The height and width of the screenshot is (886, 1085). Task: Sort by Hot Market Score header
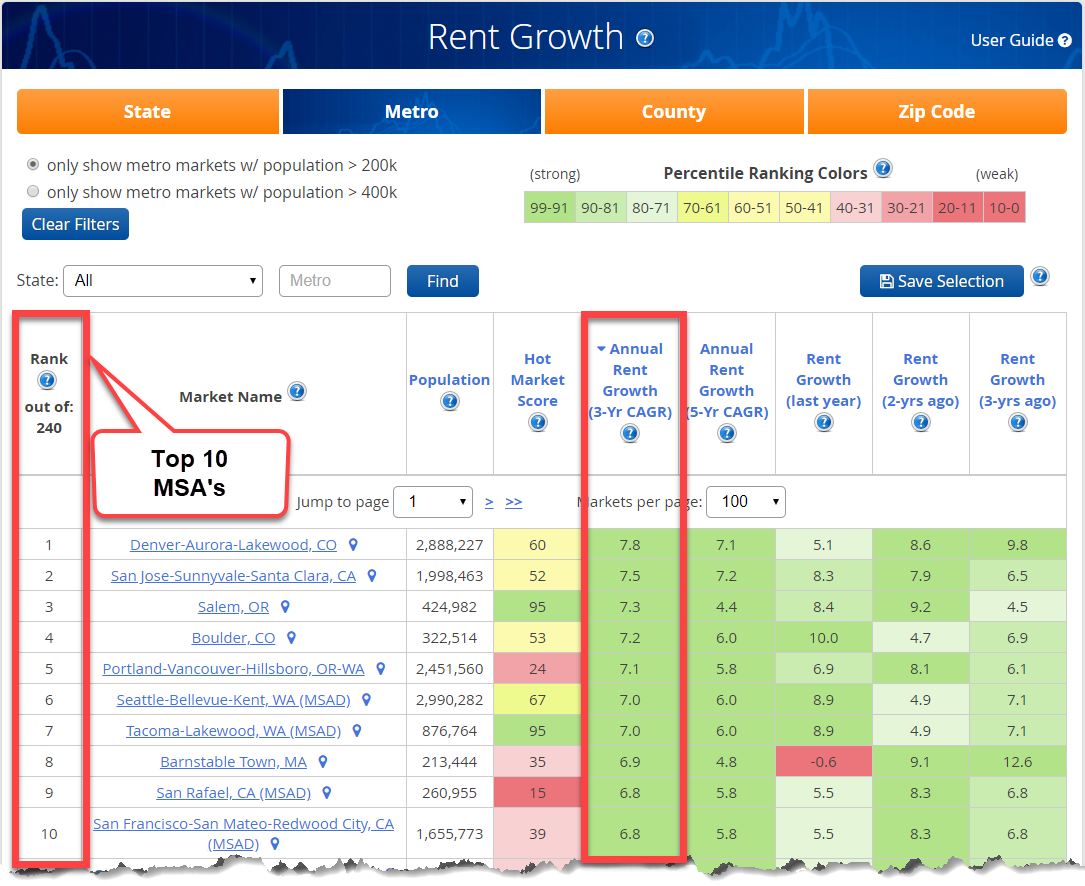[538, 380]
